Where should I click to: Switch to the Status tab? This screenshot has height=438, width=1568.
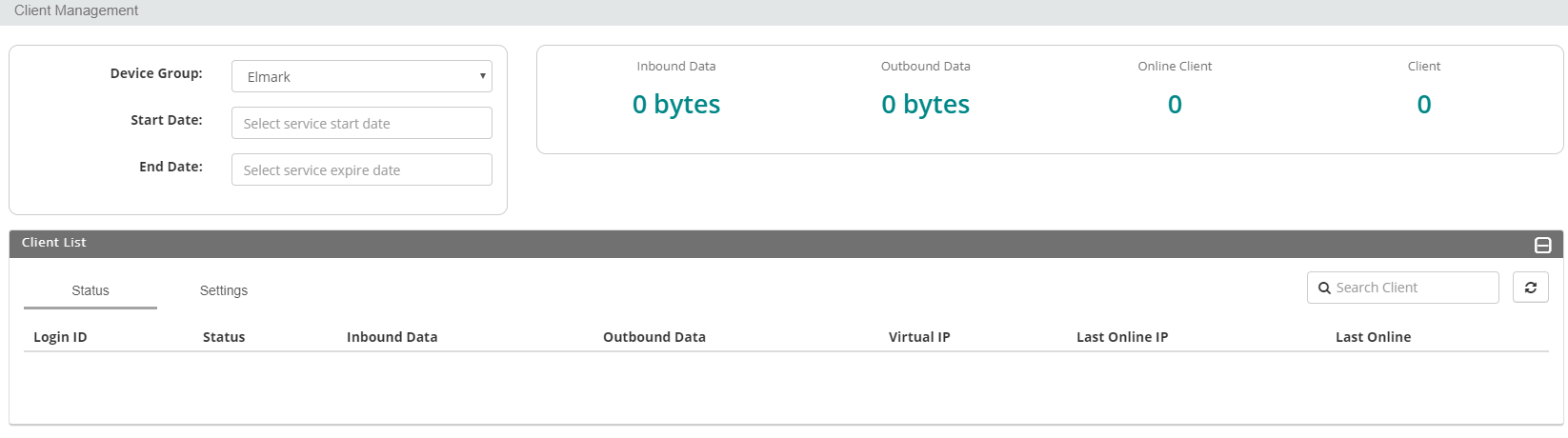coord(90,290)
